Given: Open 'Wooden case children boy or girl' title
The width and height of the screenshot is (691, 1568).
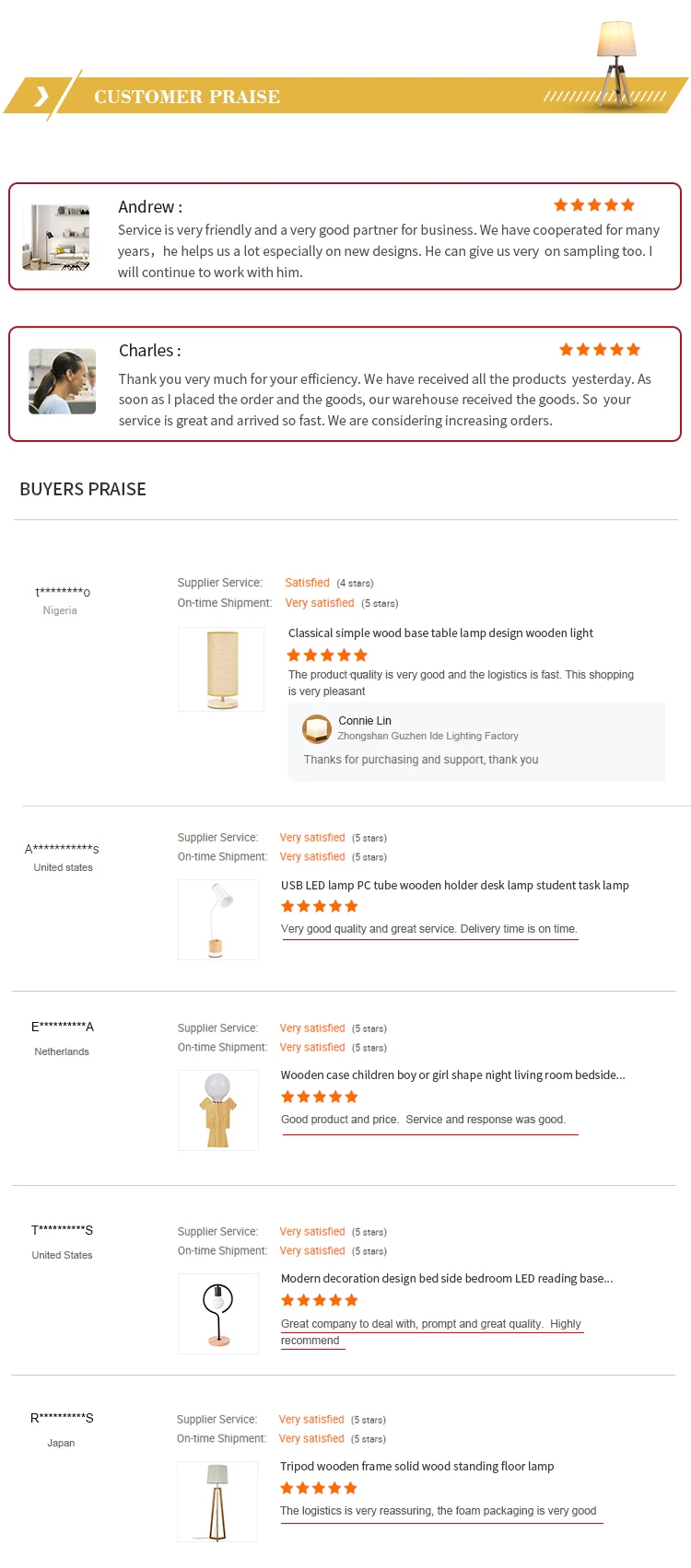Looking at the screenshot, I should click(x=452, y=1075).
